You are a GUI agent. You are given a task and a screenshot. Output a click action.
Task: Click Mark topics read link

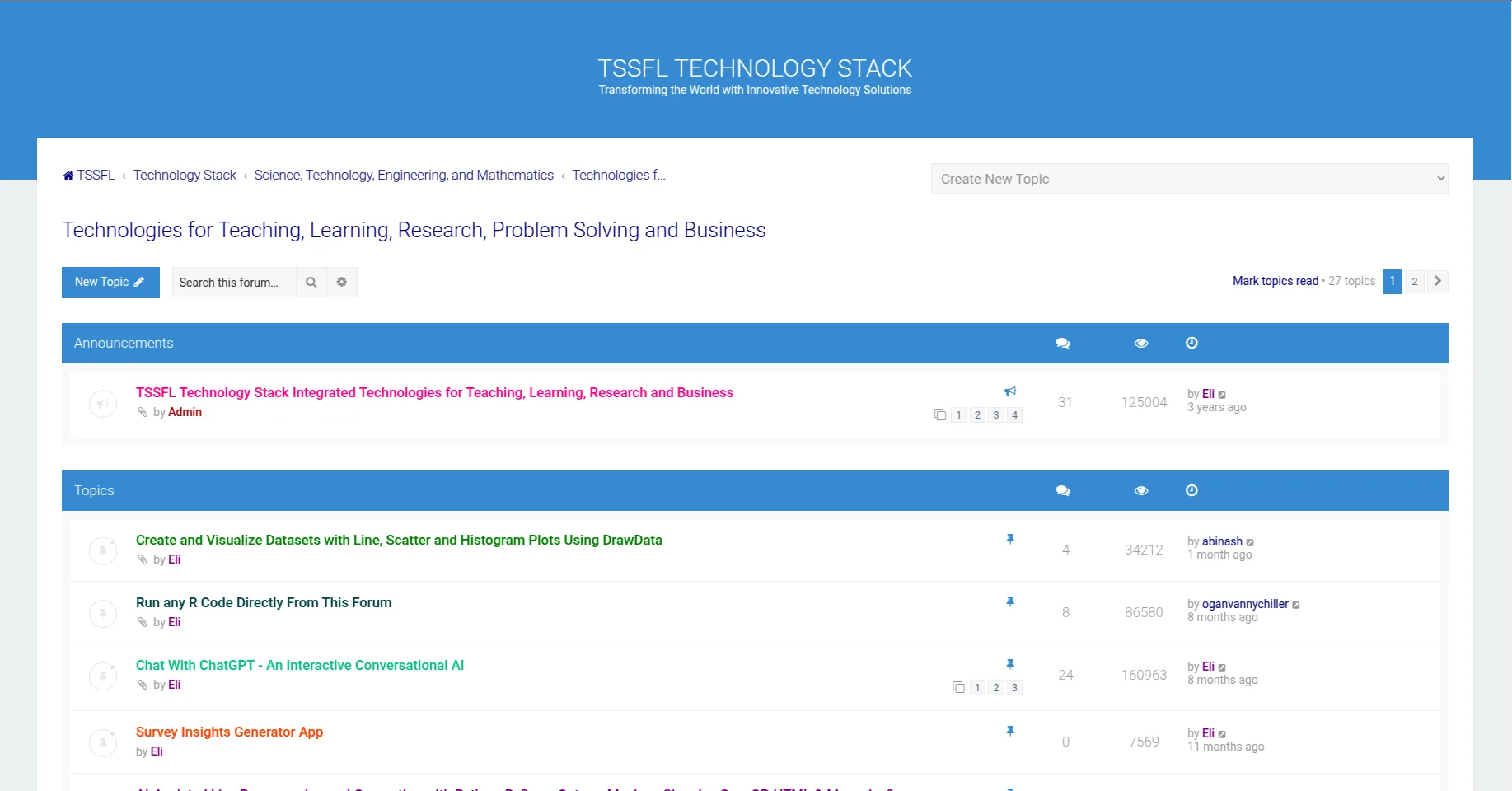pos(1276,281)
